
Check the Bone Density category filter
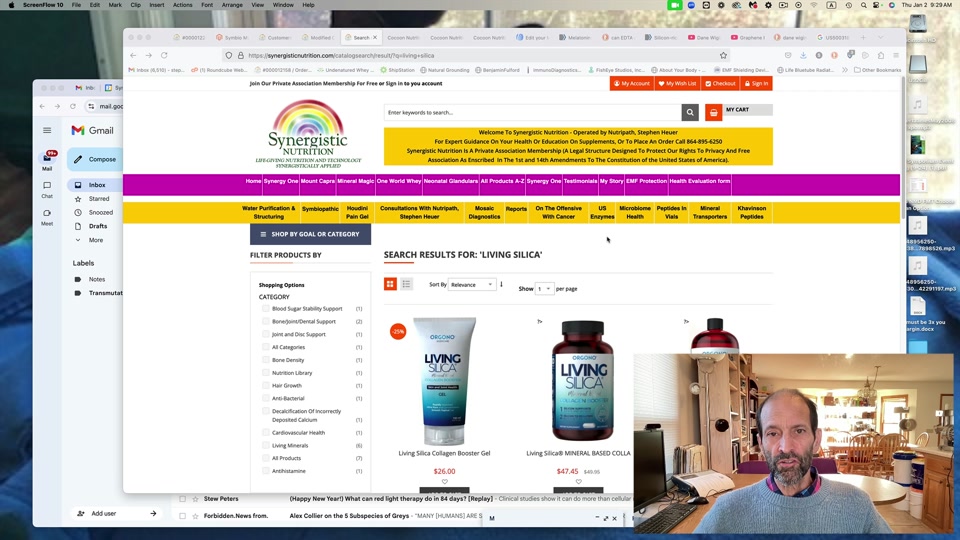coord(266,360)
